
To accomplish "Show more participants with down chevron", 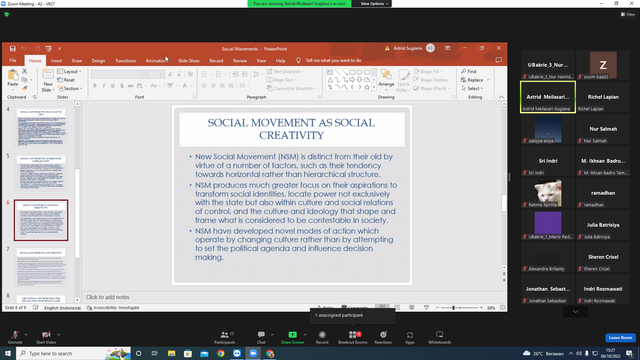I will (x=576, y=311).
